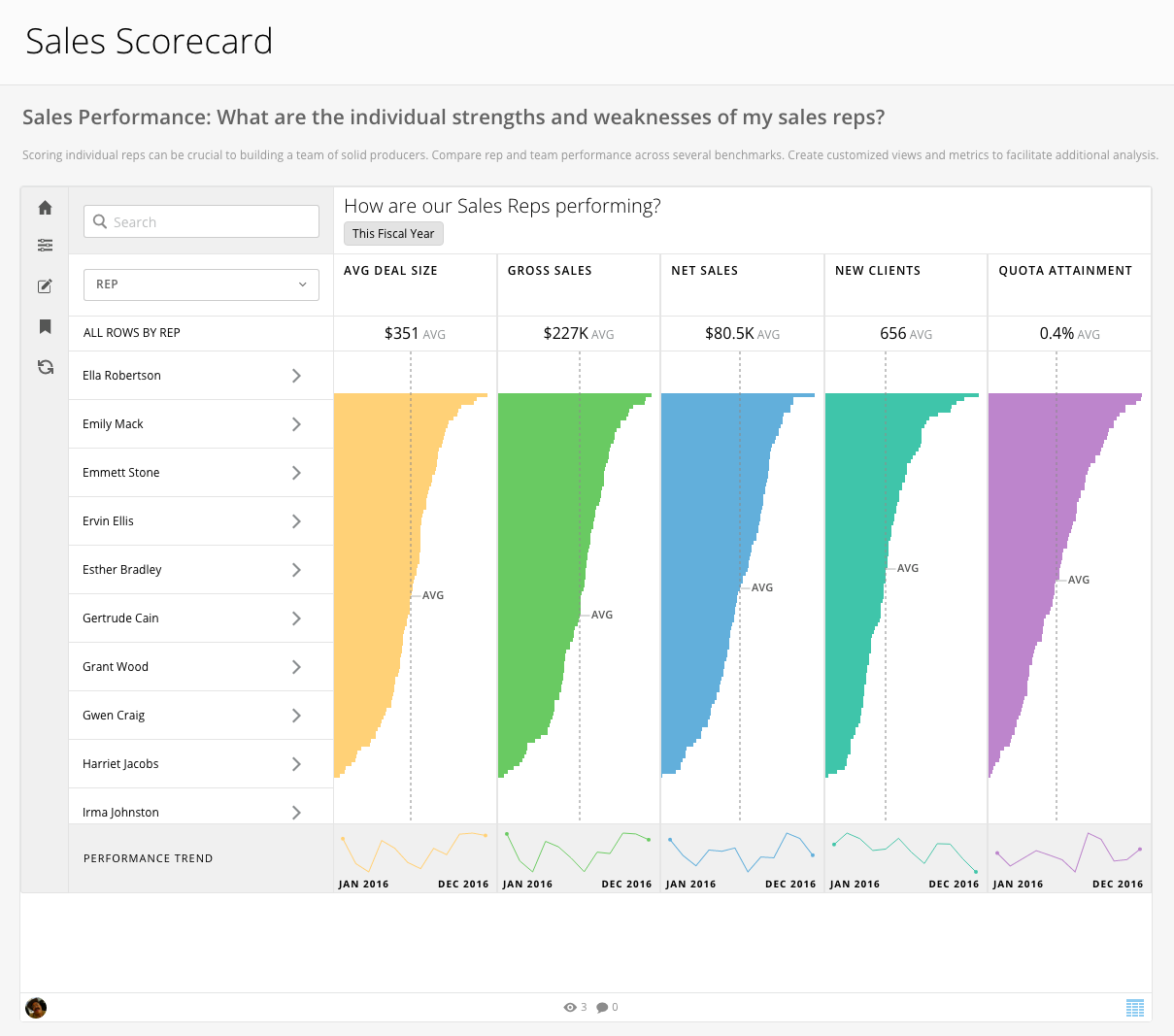Click the AVG marker on Net Sales chart
The image size is (1174, 1036).
coord(761,586)
